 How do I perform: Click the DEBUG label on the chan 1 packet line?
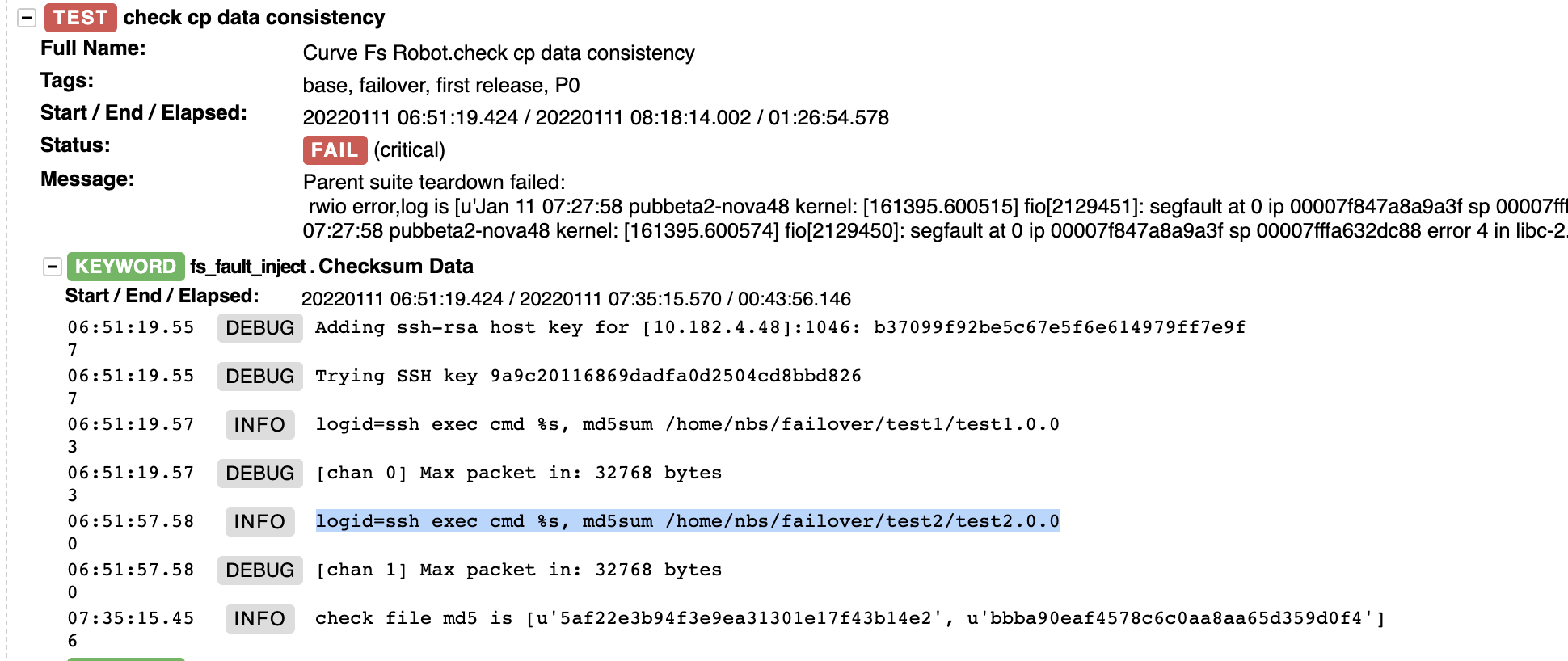pyautogui.click(x=259, y=570)
